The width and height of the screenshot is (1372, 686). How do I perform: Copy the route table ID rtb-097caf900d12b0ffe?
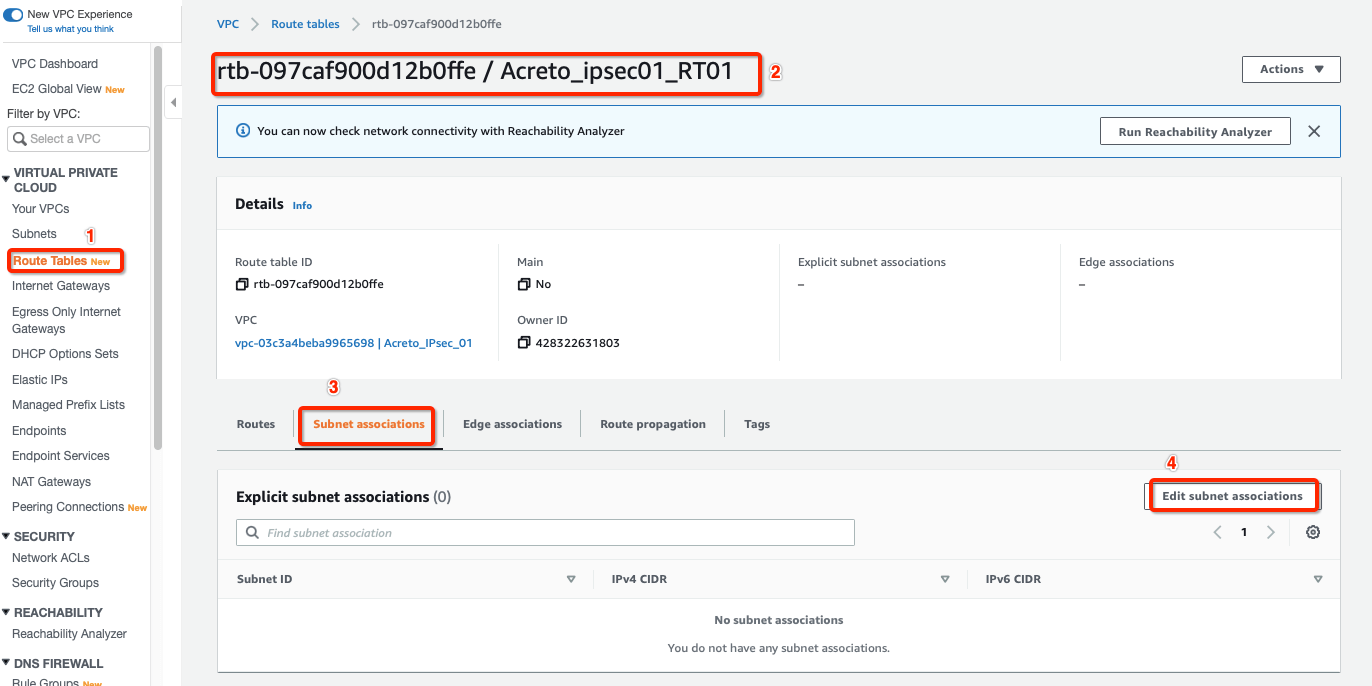coord(241,285)
